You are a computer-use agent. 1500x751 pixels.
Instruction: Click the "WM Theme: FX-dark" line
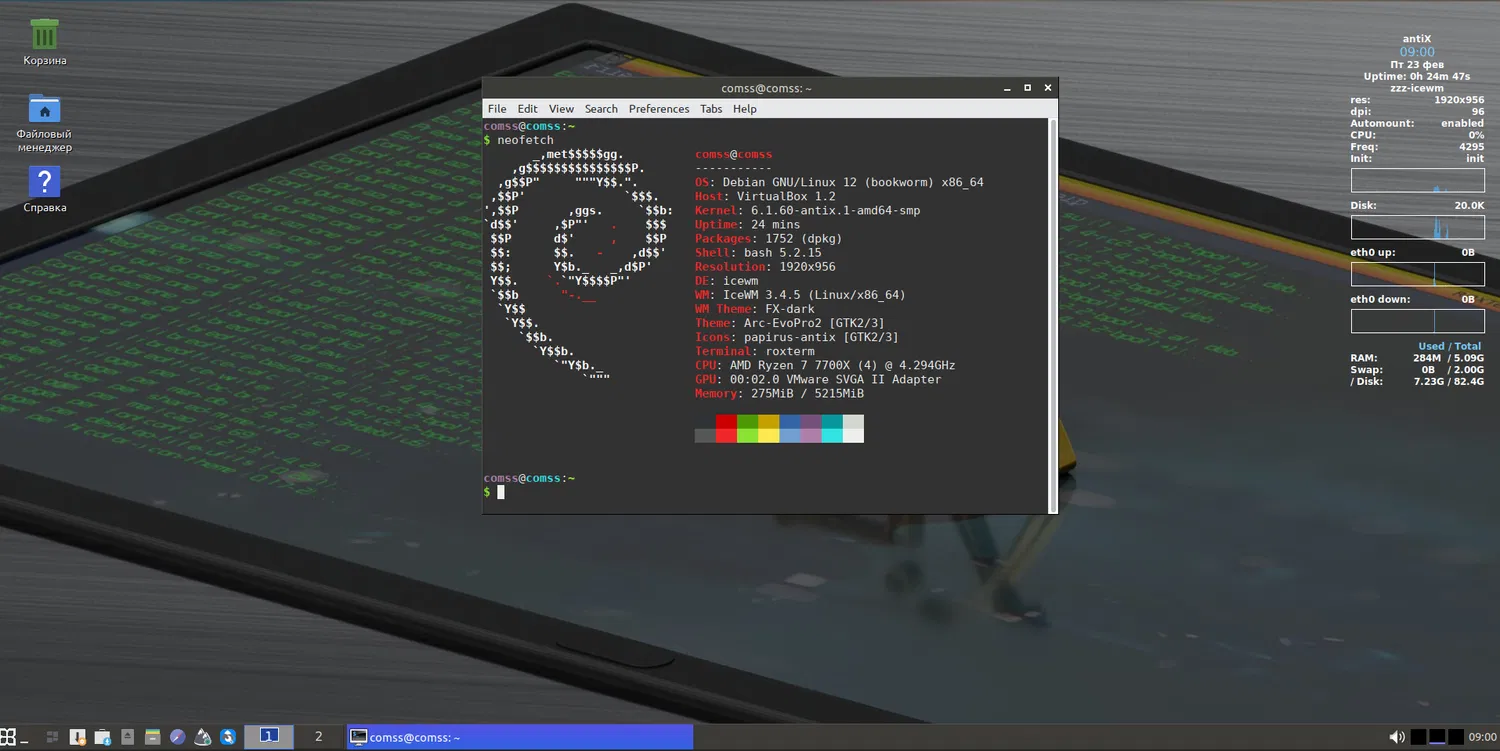tap(754, 309)
